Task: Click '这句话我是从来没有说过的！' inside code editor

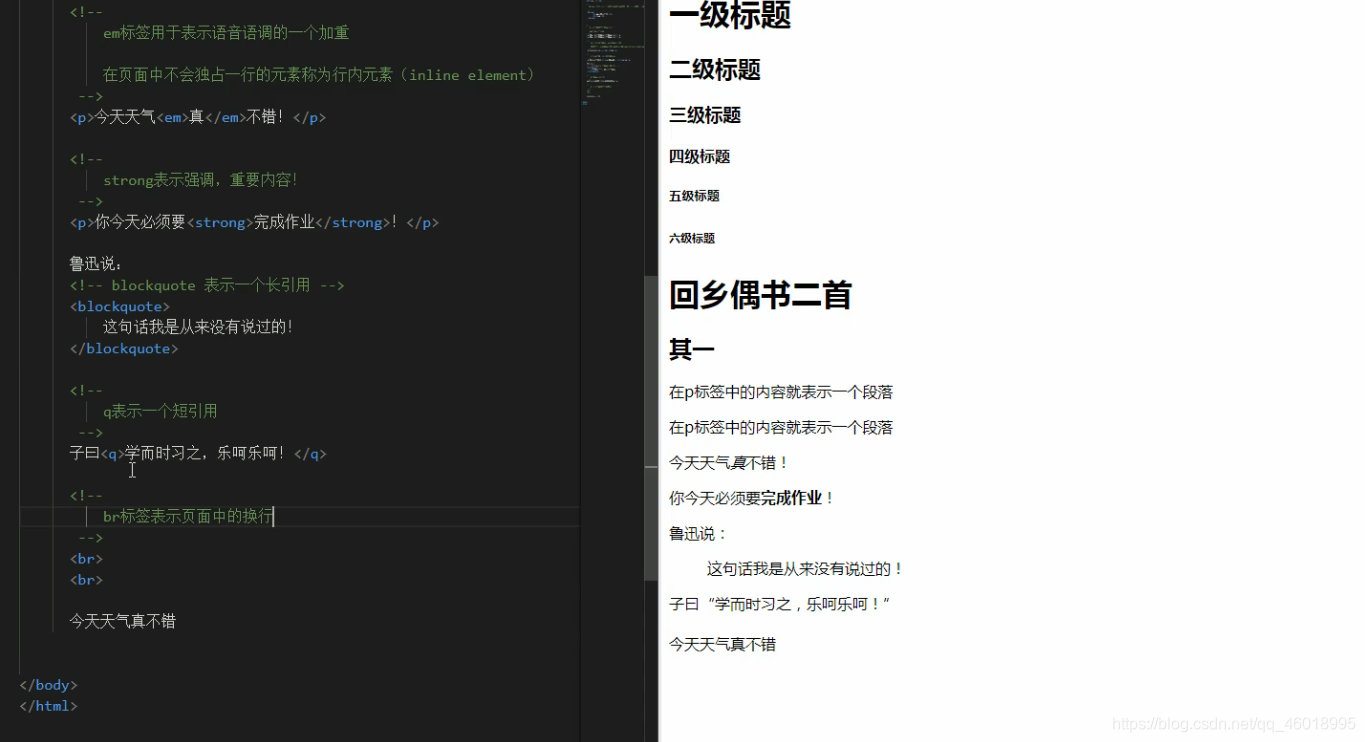Action: pyautogui.click(x=198, y=327)
